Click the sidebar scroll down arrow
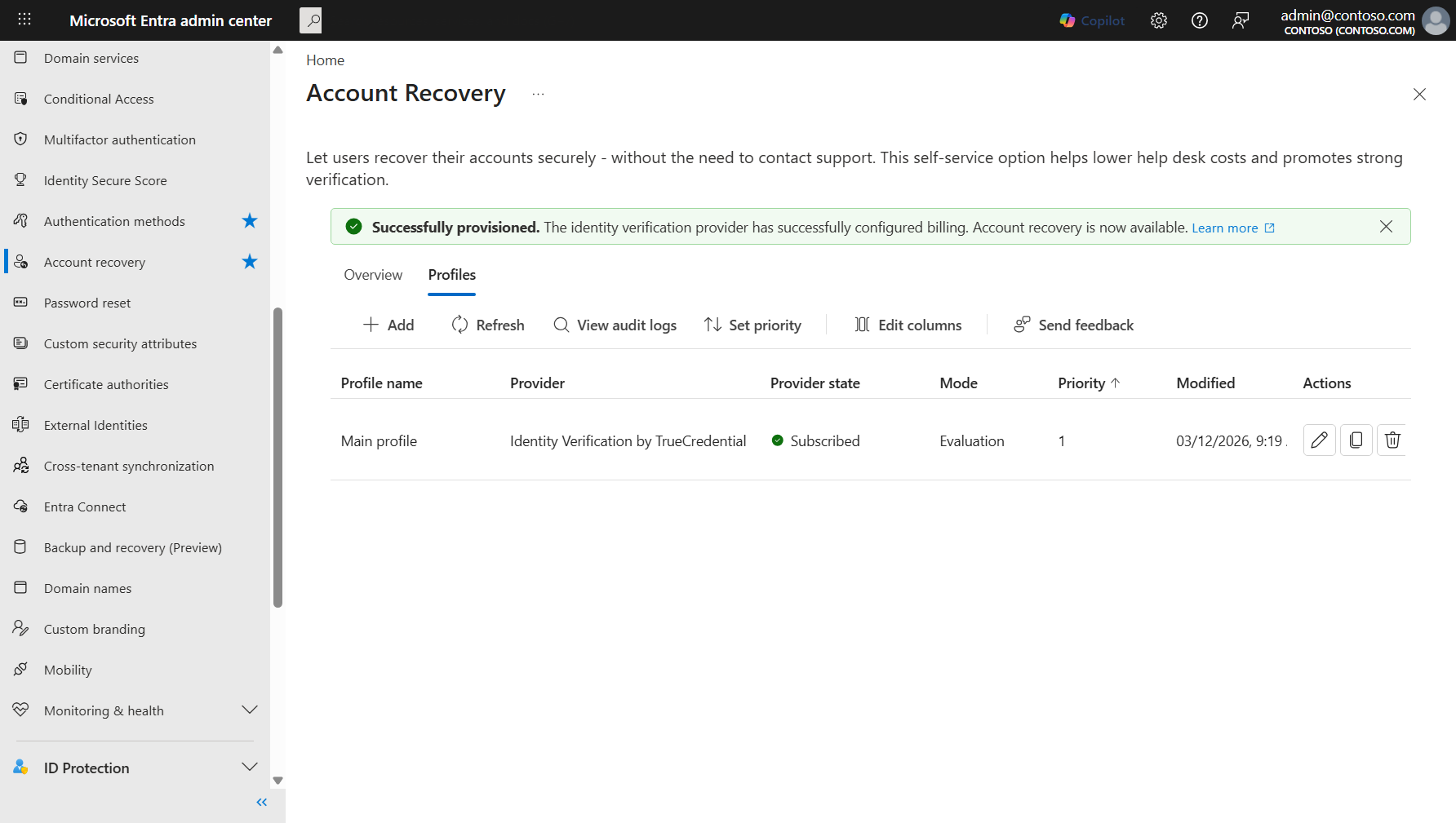1456x823 pixels. tap(277, 781)
